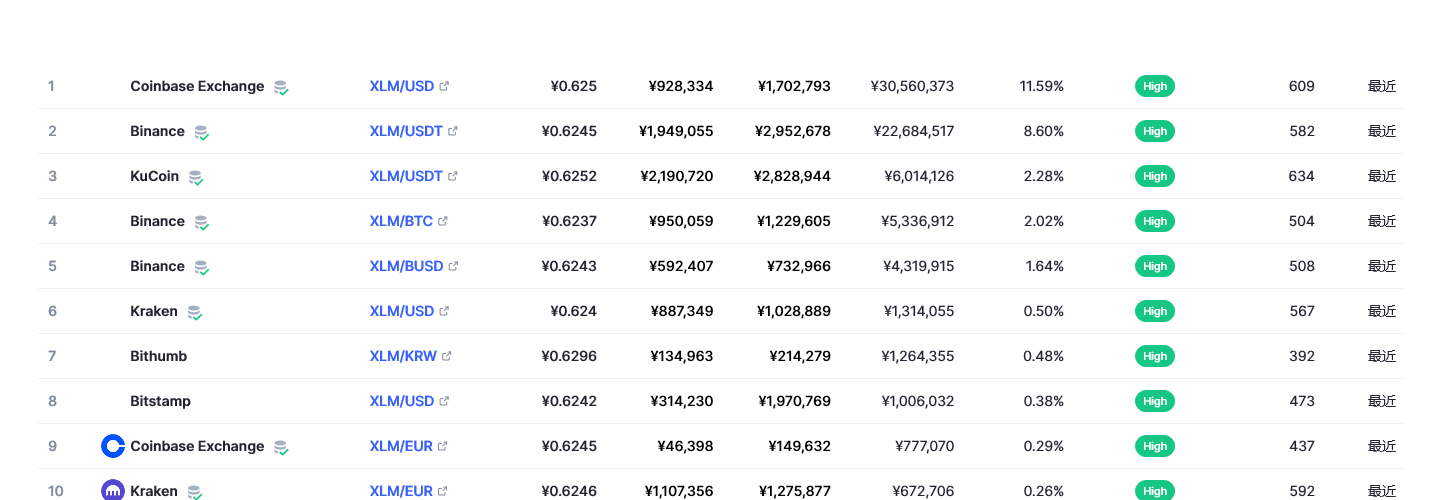Open the external link icon after XLM/BUSD
The width and height of the screenshot is (1450, 500).
453,266
